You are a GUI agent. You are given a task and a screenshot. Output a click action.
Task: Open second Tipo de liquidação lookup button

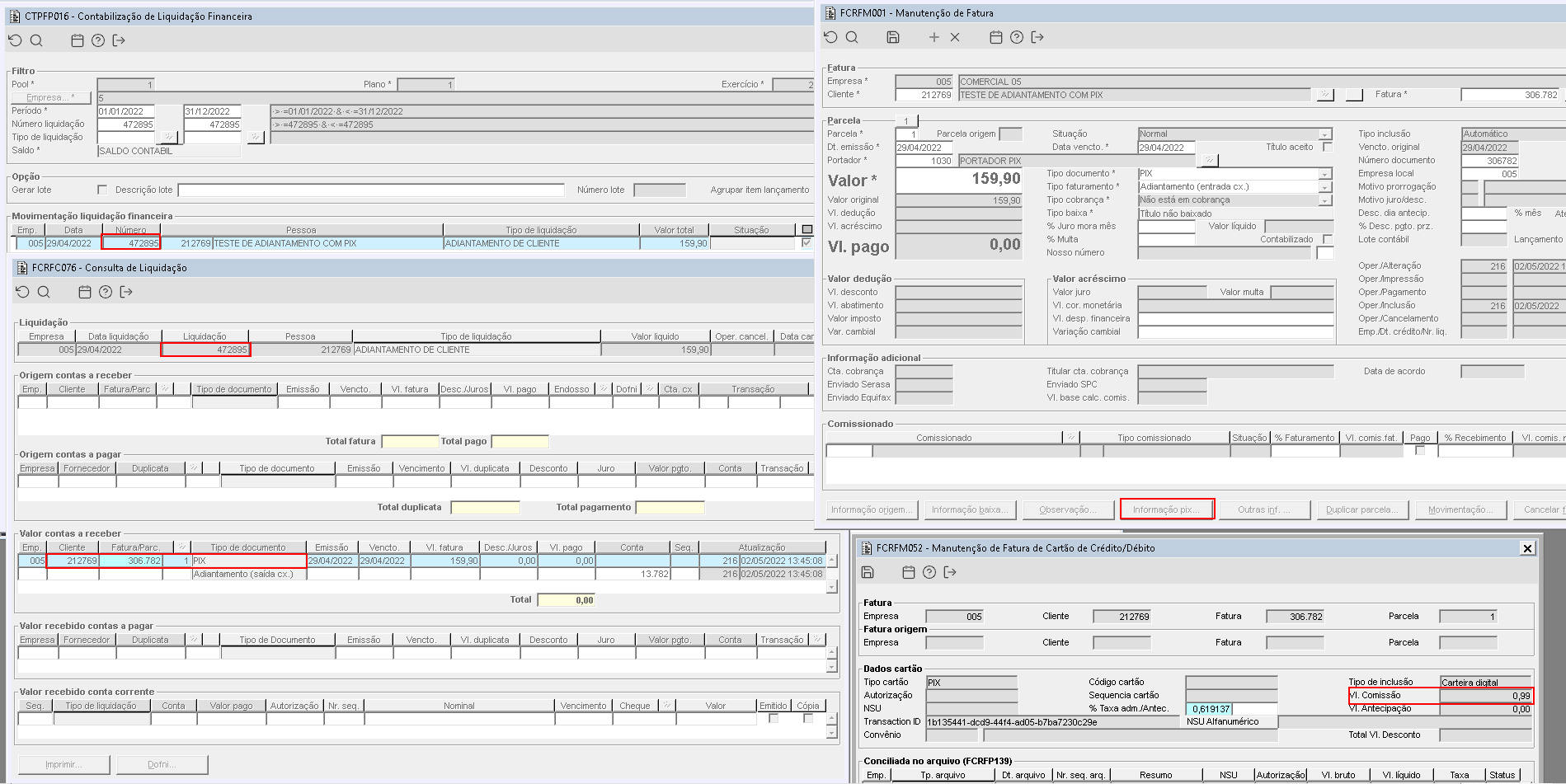(256, 137)
